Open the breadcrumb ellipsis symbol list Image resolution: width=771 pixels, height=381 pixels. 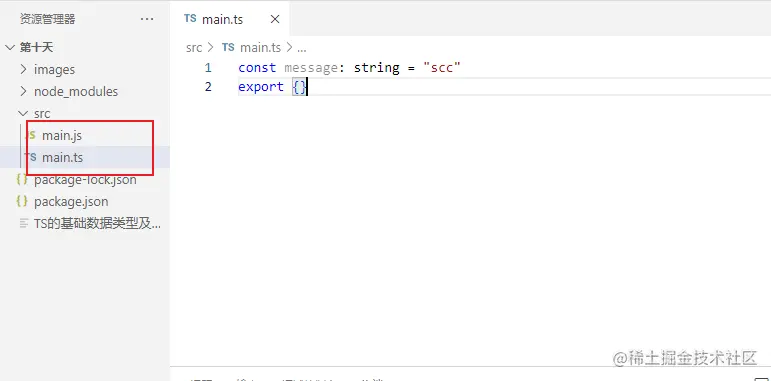pos(302,48)
